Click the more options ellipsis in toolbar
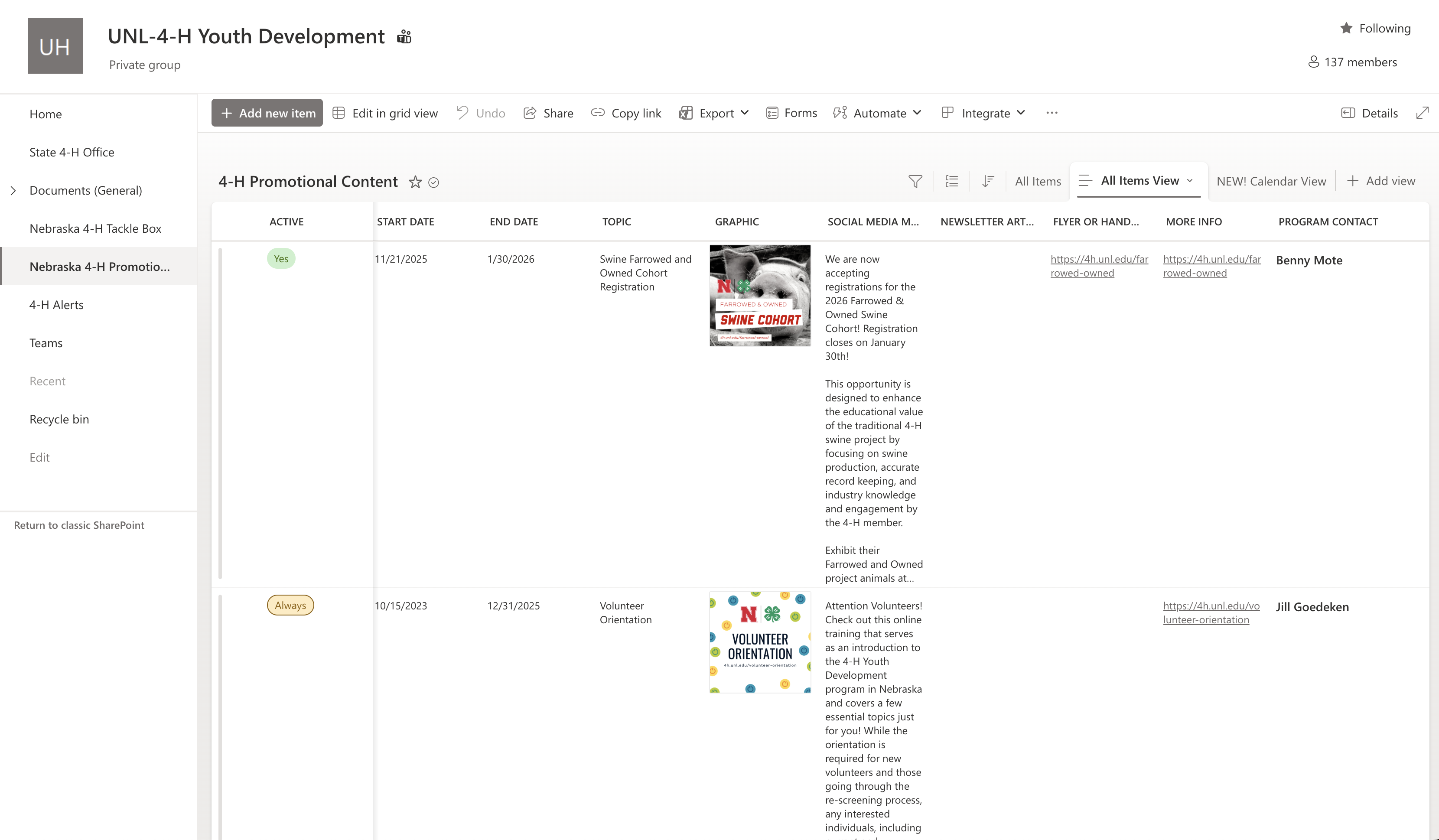 click(1052, 113)
